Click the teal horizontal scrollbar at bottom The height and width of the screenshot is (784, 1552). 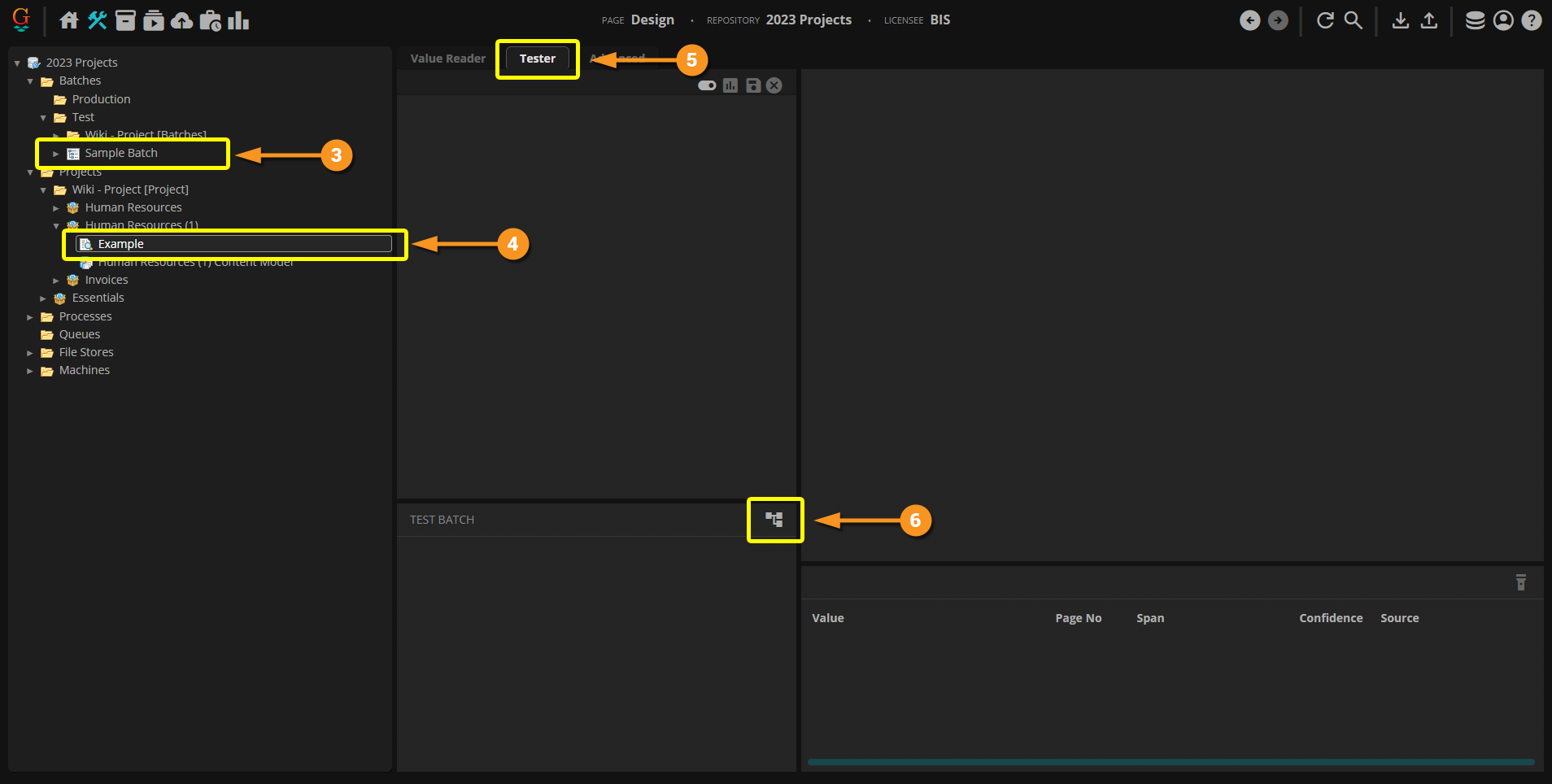[x=1171, y=762]
